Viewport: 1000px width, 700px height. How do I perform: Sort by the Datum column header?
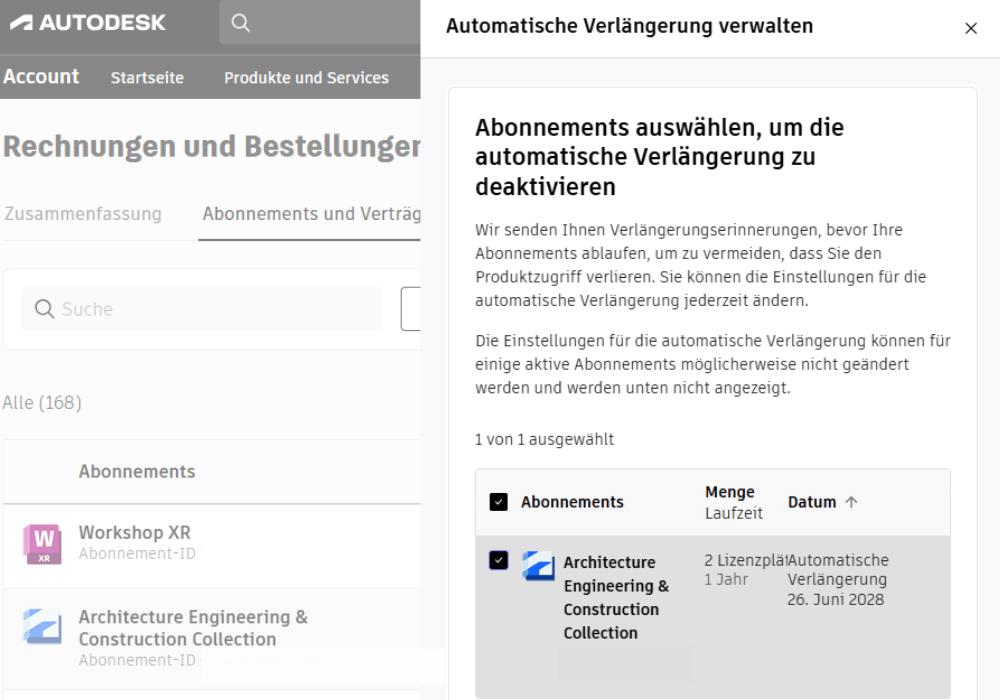(812, 502)
